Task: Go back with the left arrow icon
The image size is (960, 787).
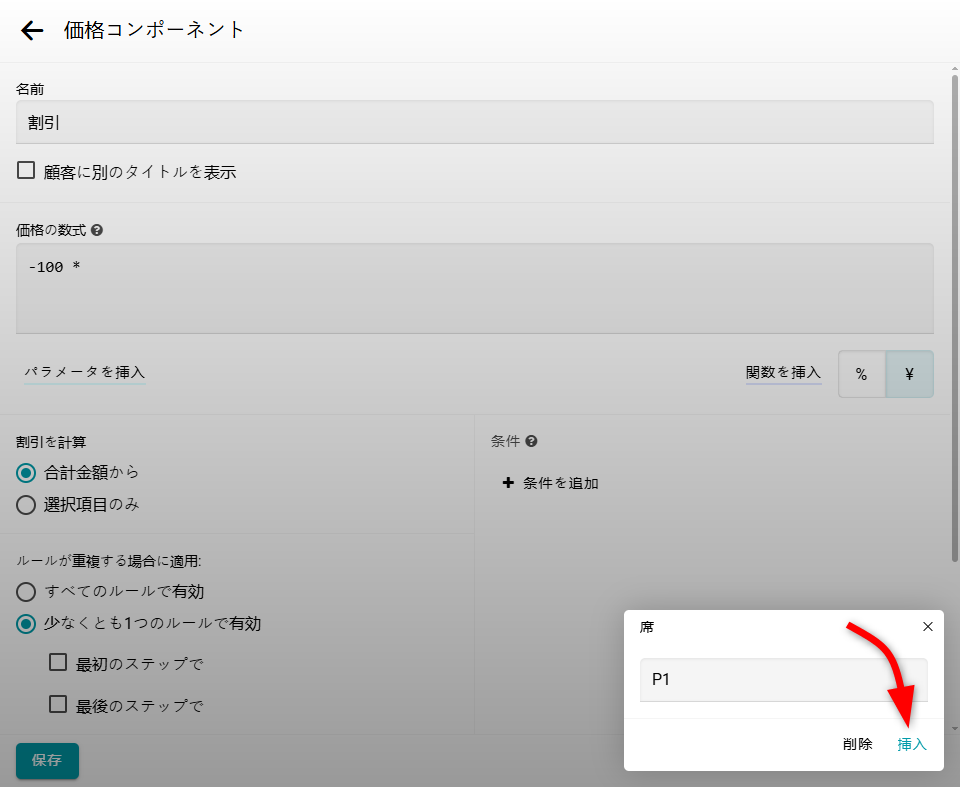Action: (x=32, y=30)
